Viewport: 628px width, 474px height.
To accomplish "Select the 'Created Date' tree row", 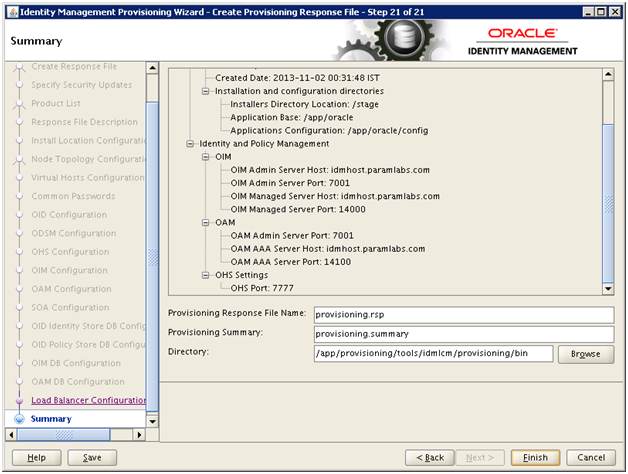I will click(x=297, y=78).
